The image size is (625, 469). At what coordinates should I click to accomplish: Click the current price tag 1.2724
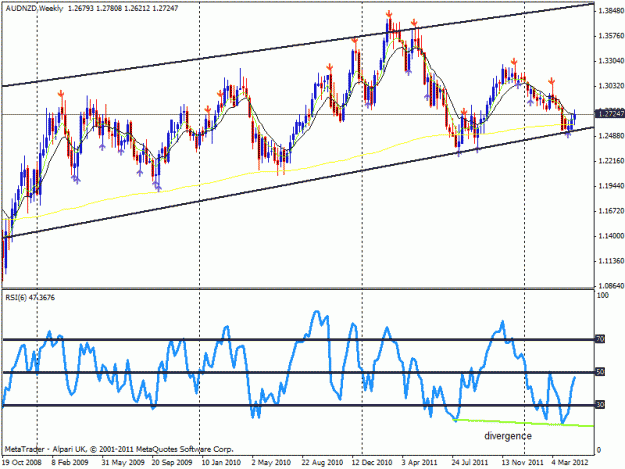pyautogui.click(x=610, y=114)
